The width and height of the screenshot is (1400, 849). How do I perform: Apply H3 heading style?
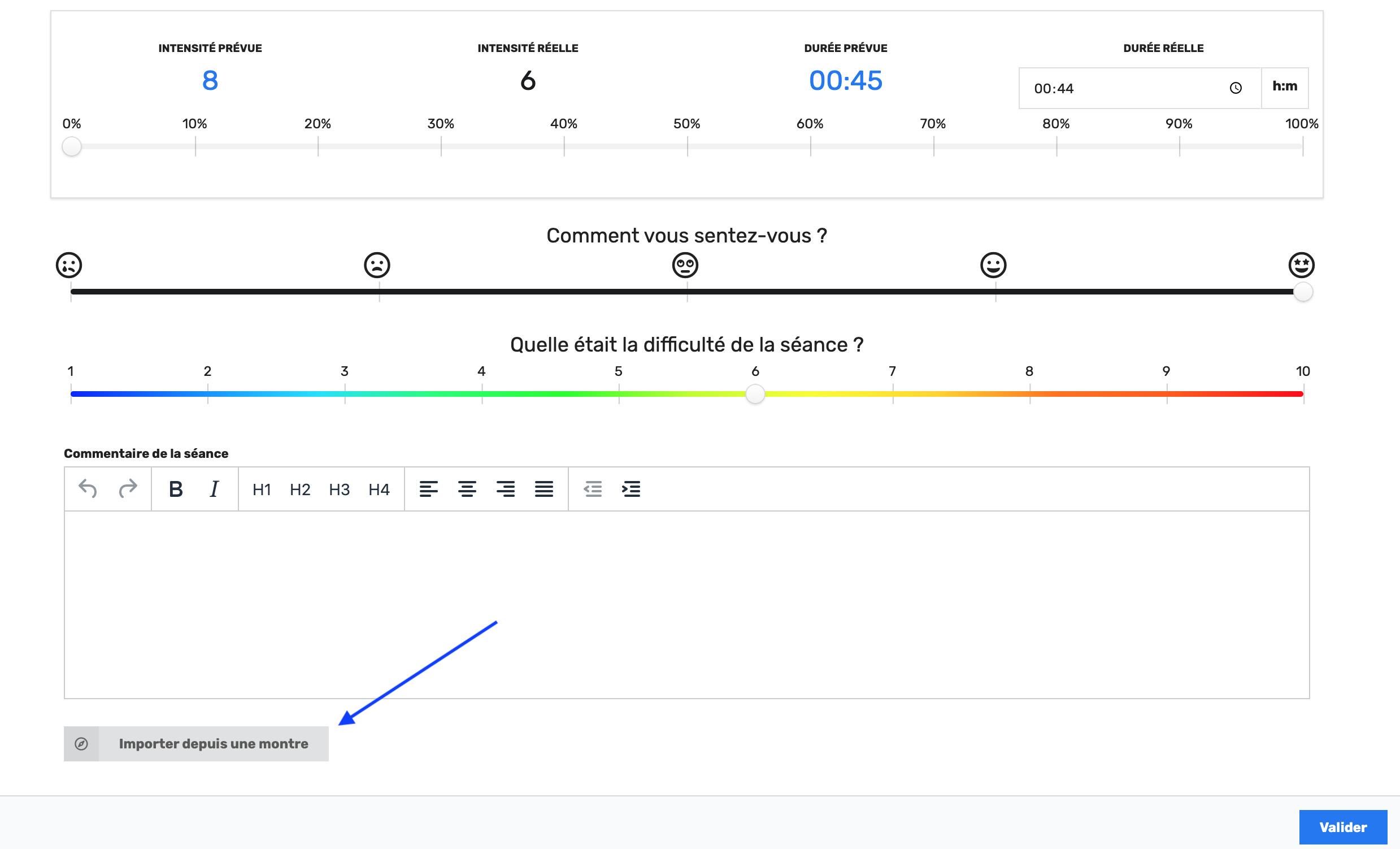[x=339, y=490]
